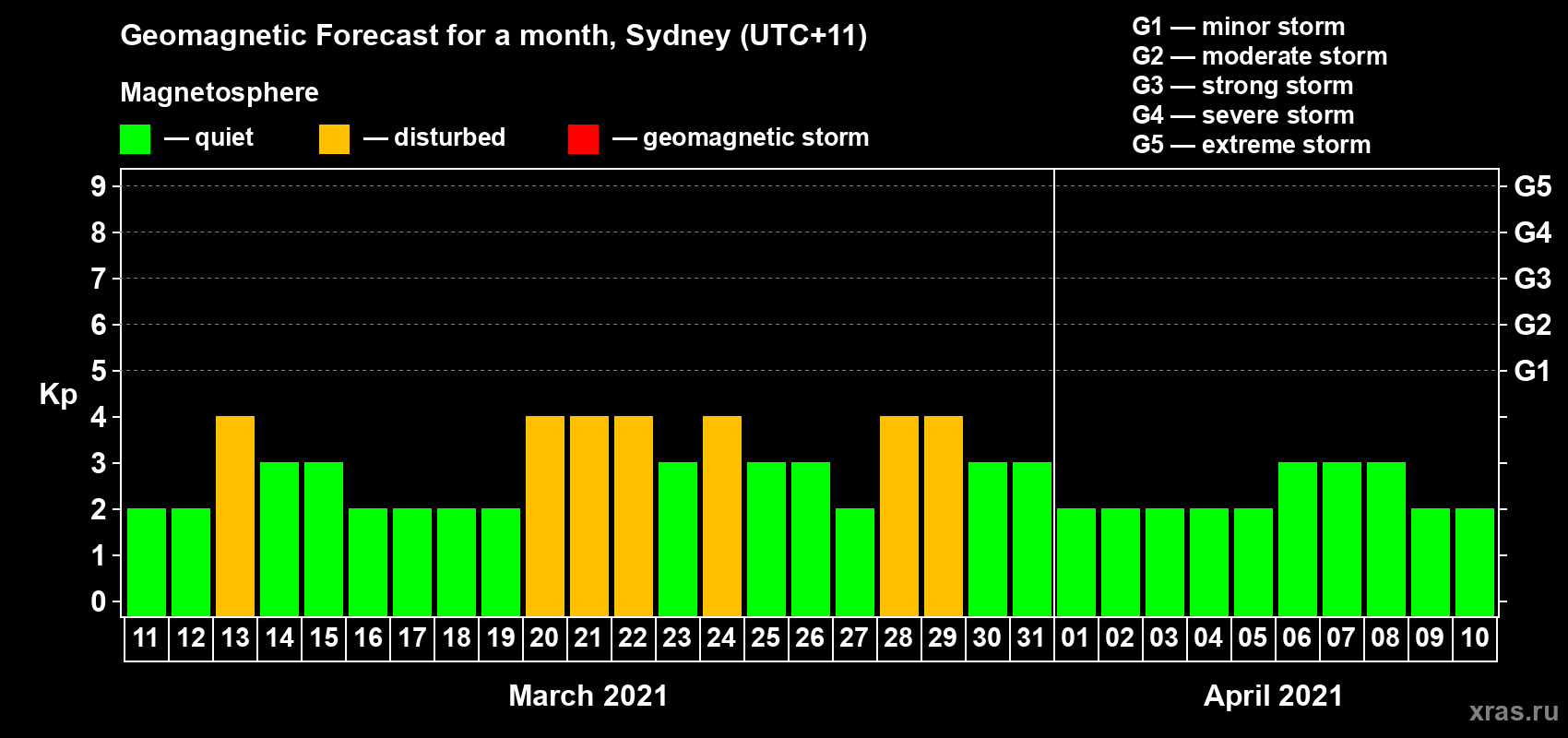1568x738 pixels.
Task: Click the 'disturbed' legend label
Action: [x=450, y=137]
